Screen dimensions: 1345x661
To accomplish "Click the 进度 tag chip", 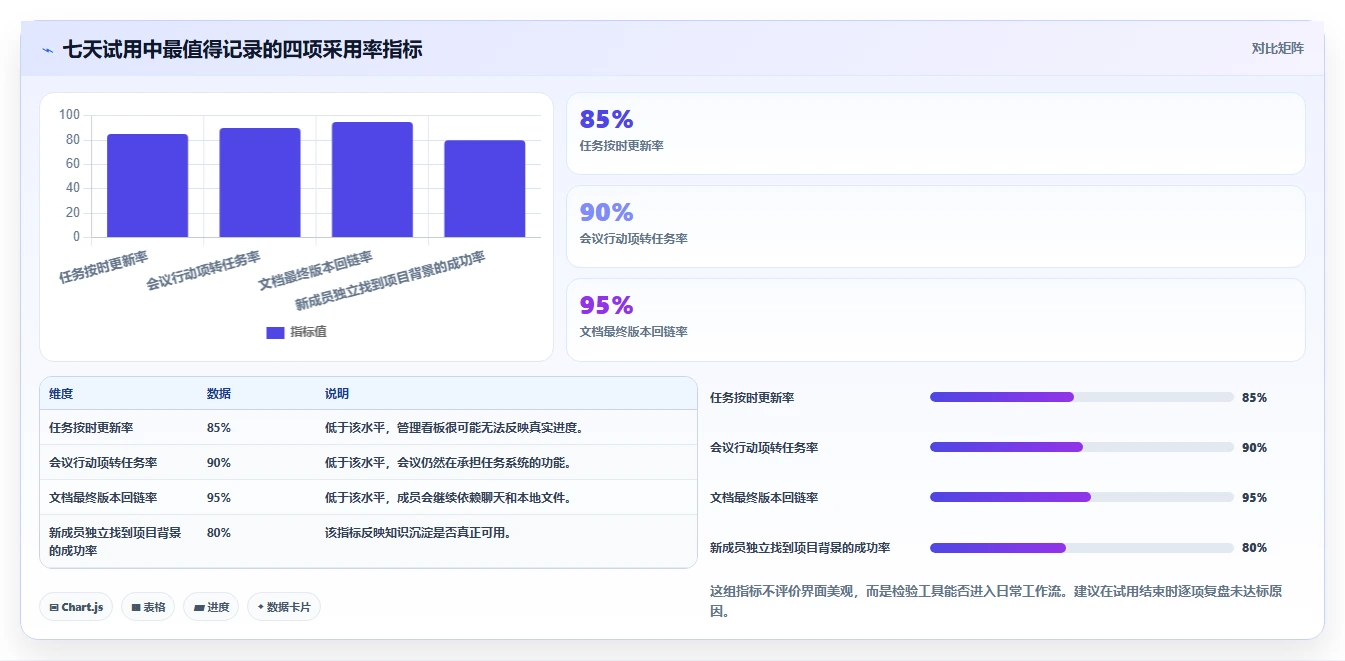I will click(x=211, y=607).
